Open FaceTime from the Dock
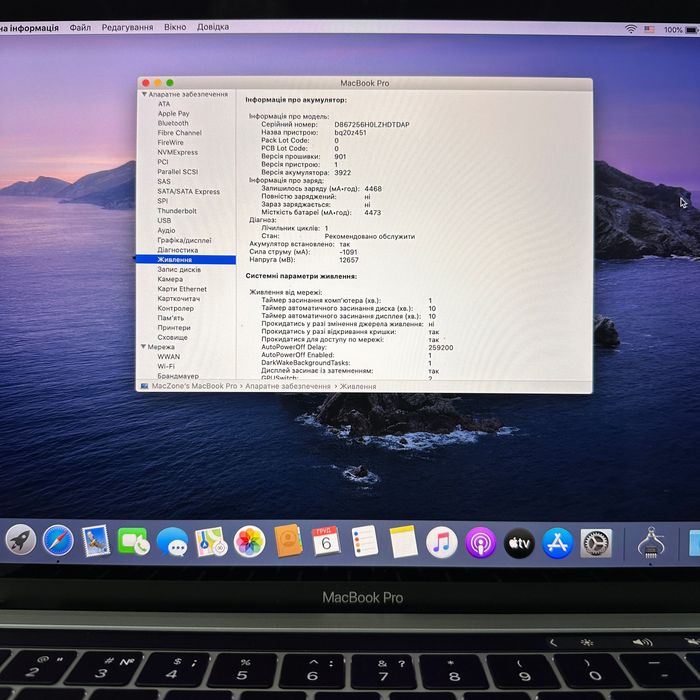Viewport: 700px width, 700px height. pyautogui.click(x=133, y=542)
